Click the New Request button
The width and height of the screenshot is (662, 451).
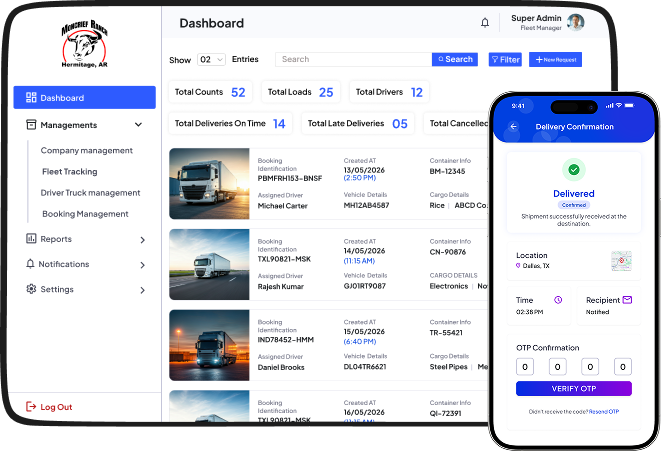[556, 60]
